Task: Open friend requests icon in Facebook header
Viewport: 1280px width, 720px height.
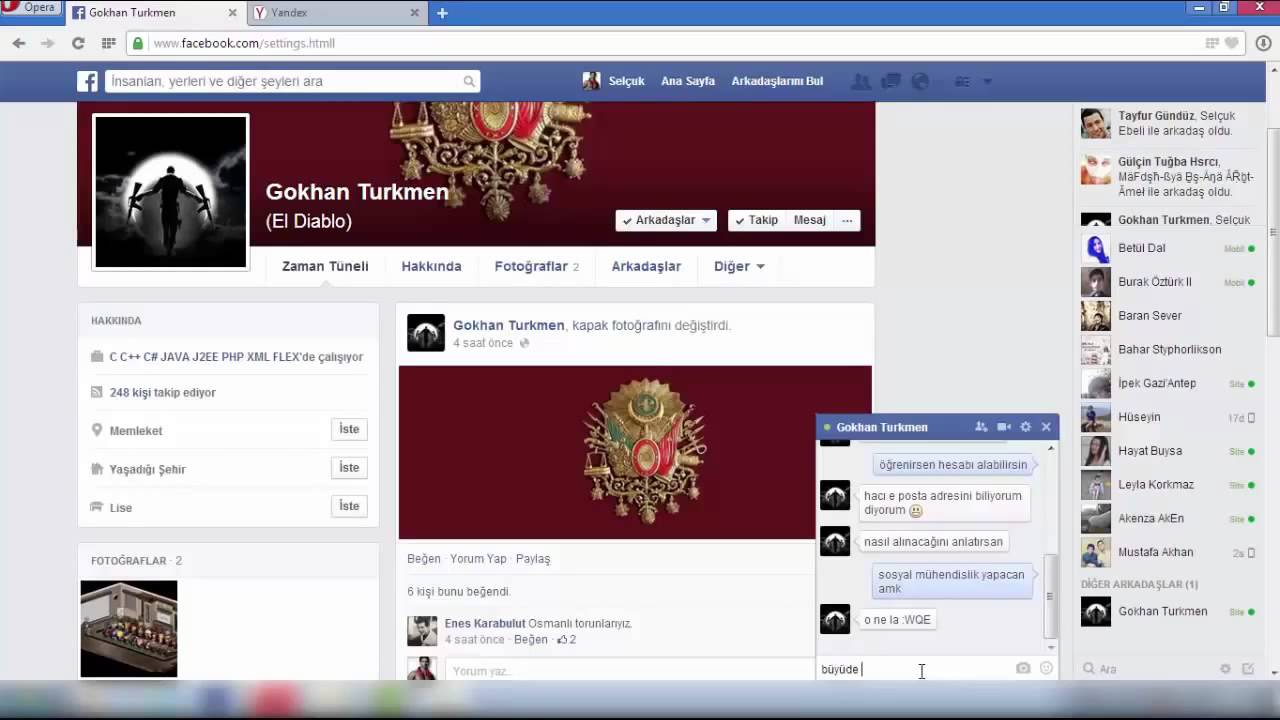Action: coord(860,82)
